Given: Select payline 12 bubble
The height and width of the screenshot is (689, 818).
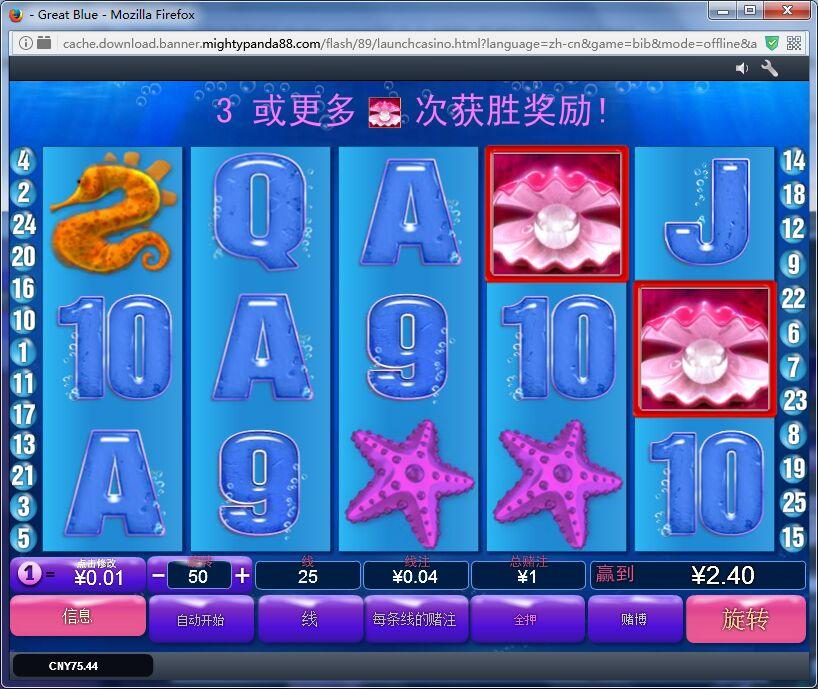Looking at the screenshot, I should coord(793,229).
